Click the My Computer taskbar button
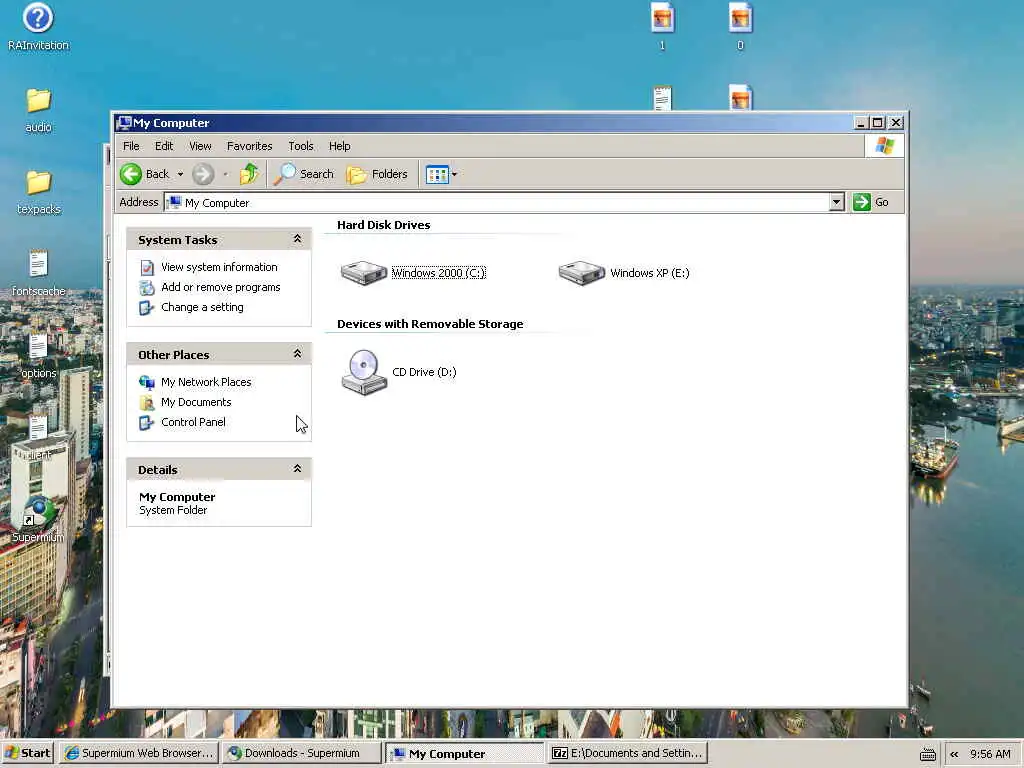The width and height of the screenshot is (1024, 768). coord(464,754)
